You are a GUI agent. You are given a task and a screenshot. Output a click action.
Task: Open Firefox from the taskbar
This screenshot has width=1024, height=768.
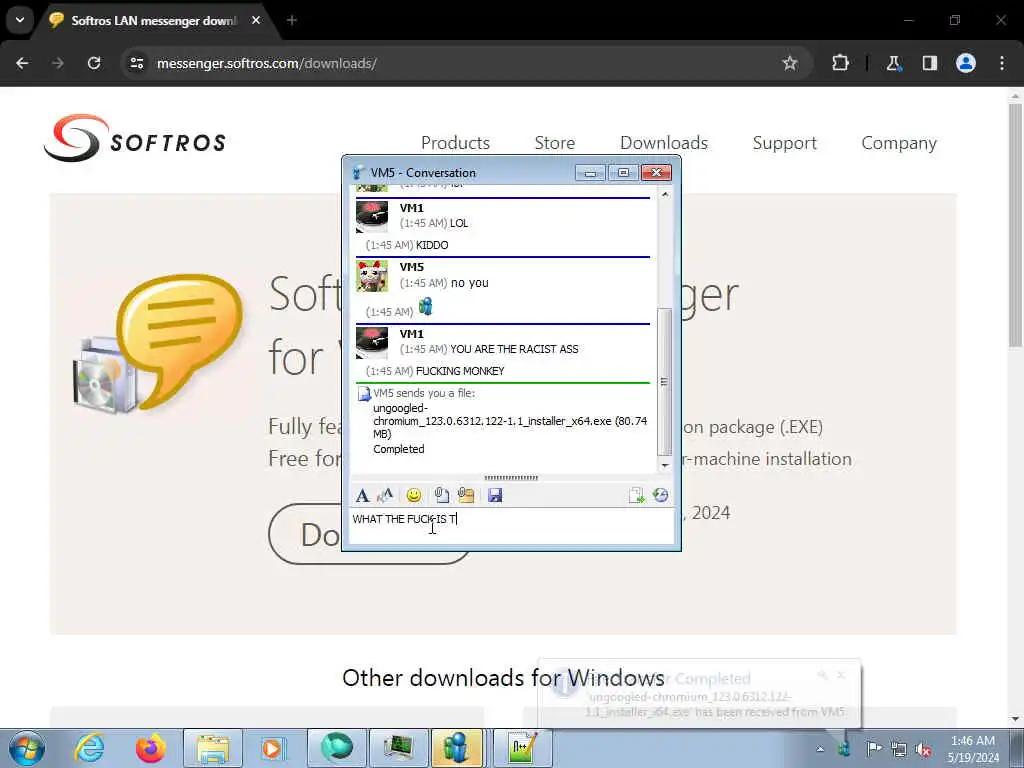(x=151, y=748)
